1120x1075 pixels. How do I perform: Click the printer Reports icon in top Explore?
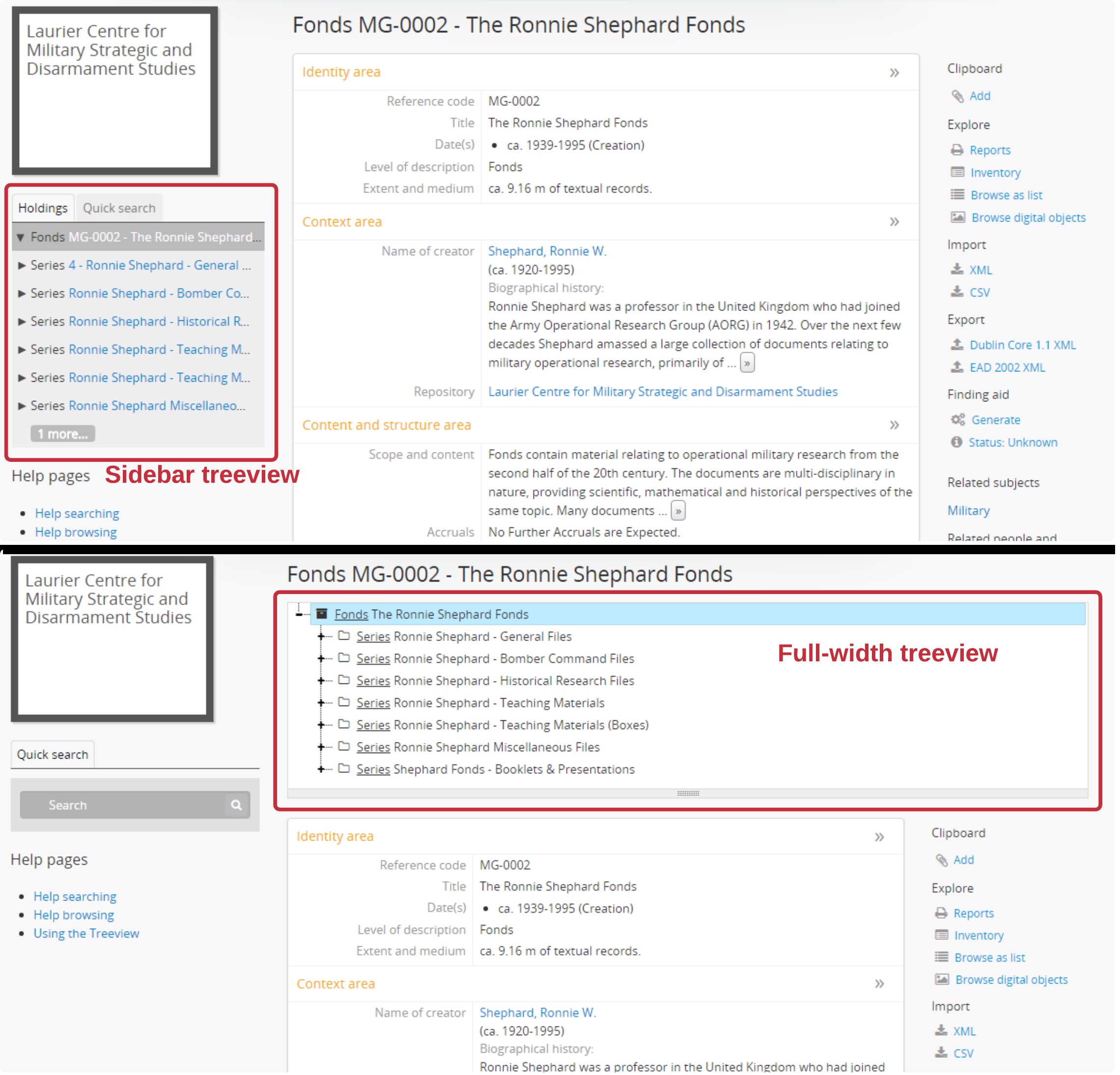(x=957, y=150)
